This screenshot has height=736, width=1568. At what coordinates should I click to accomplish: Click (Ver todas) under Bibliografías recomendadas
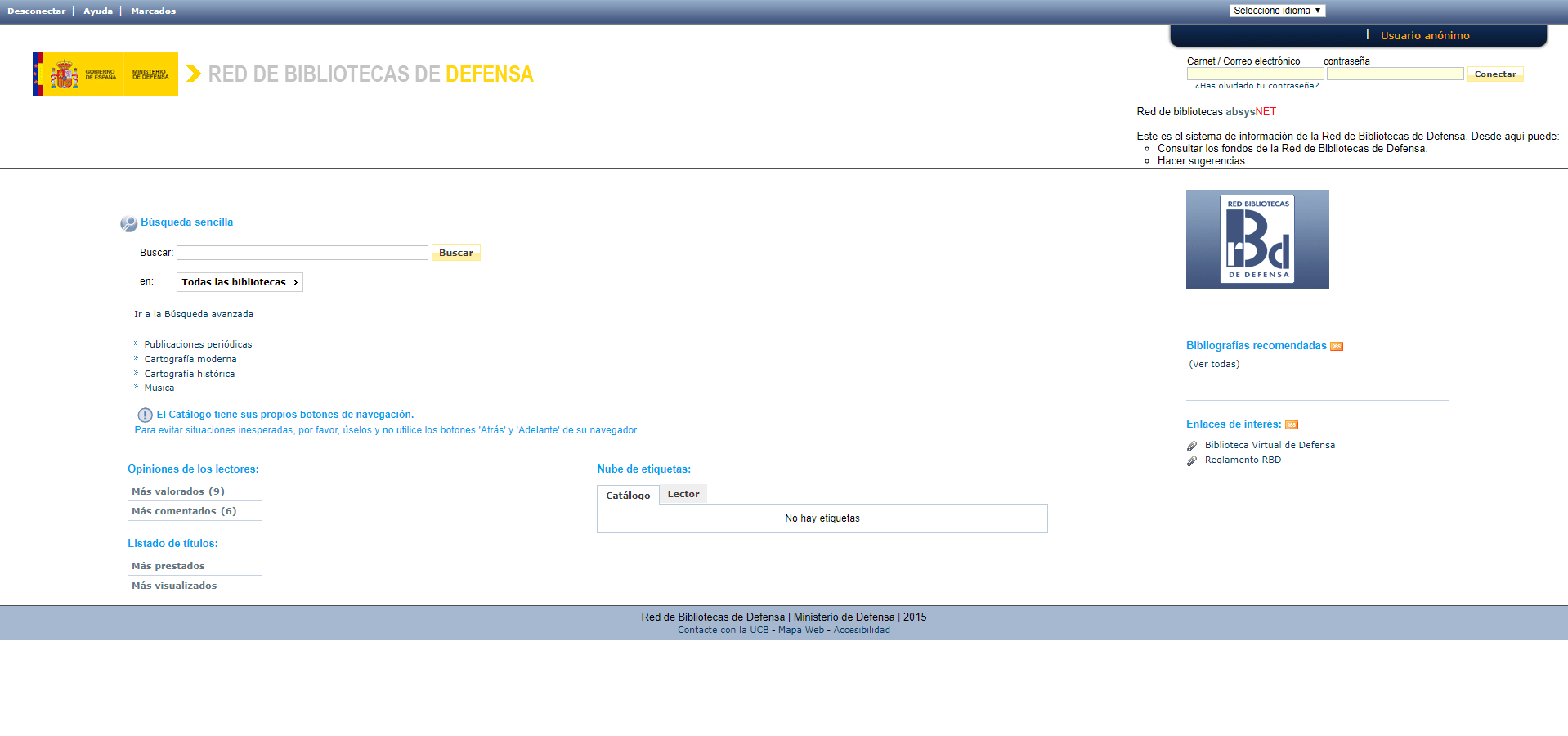[x=1214, y=364]
